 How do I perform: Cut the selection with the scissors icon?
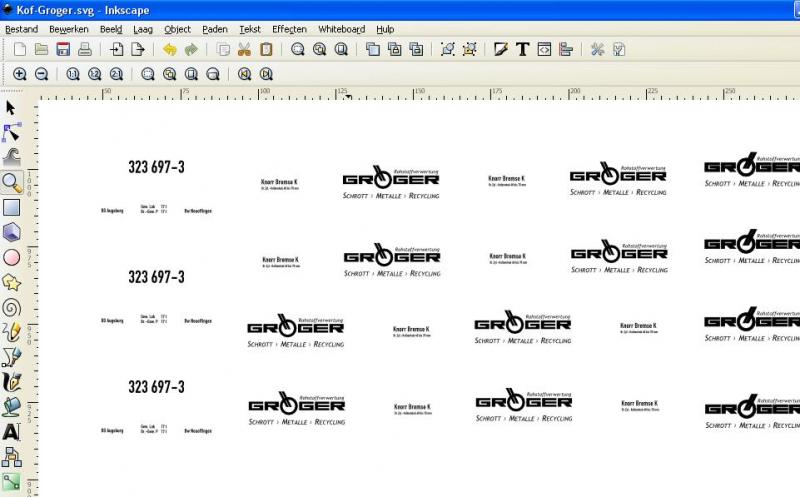244,49
